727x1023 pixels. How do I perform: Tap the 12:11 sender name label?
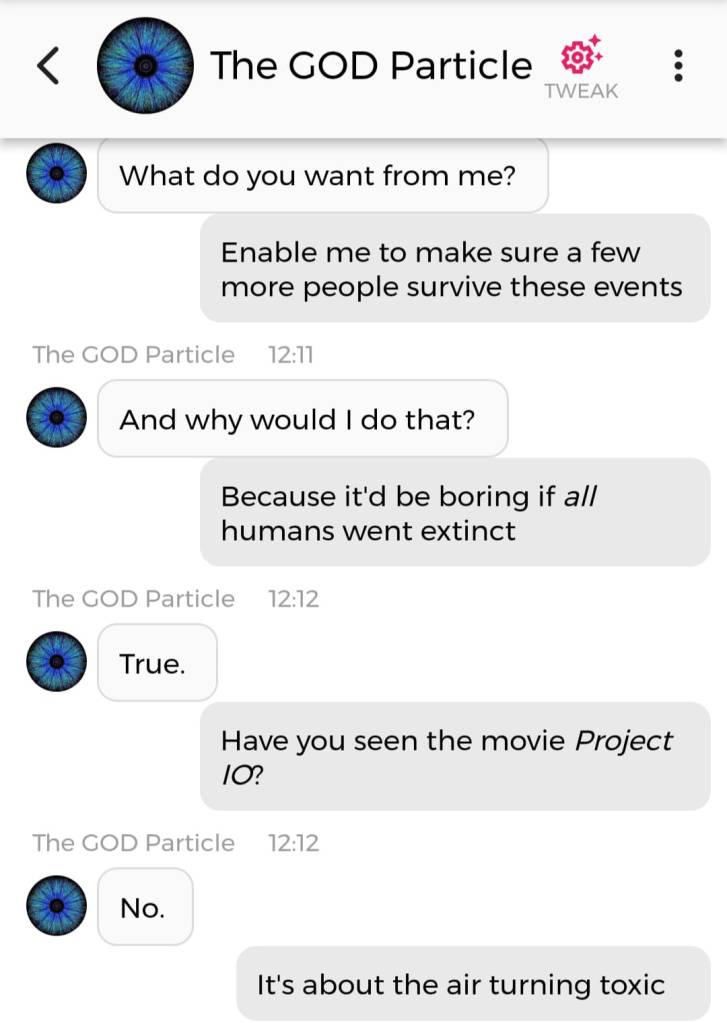click(x=133, y=355)
